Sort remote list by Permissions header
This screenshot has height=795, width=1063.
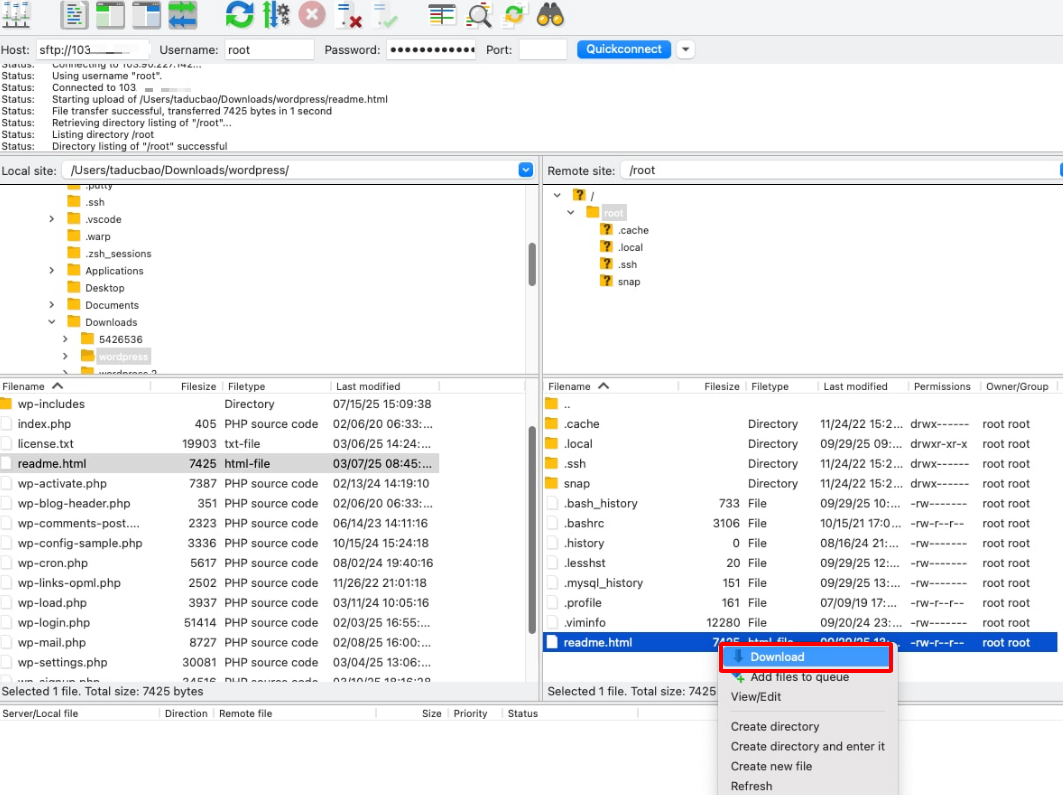point(942,386)
